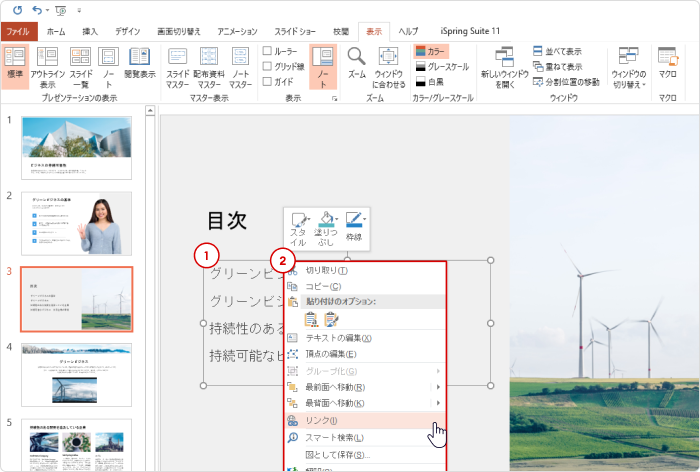Click thumbnail pane scroll up arrow
The image size is (700, 472).
coord(150,110)
